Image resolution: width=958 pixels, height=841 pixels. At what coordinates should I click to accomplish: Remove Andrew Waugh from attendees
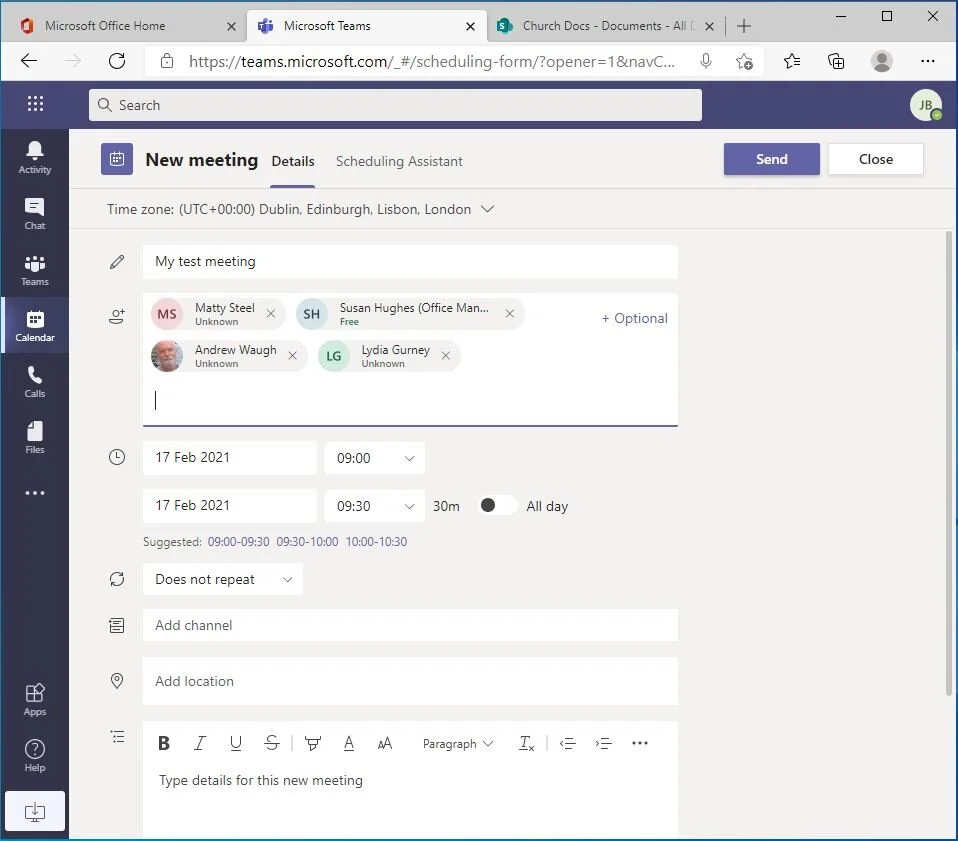coord(293,355)
